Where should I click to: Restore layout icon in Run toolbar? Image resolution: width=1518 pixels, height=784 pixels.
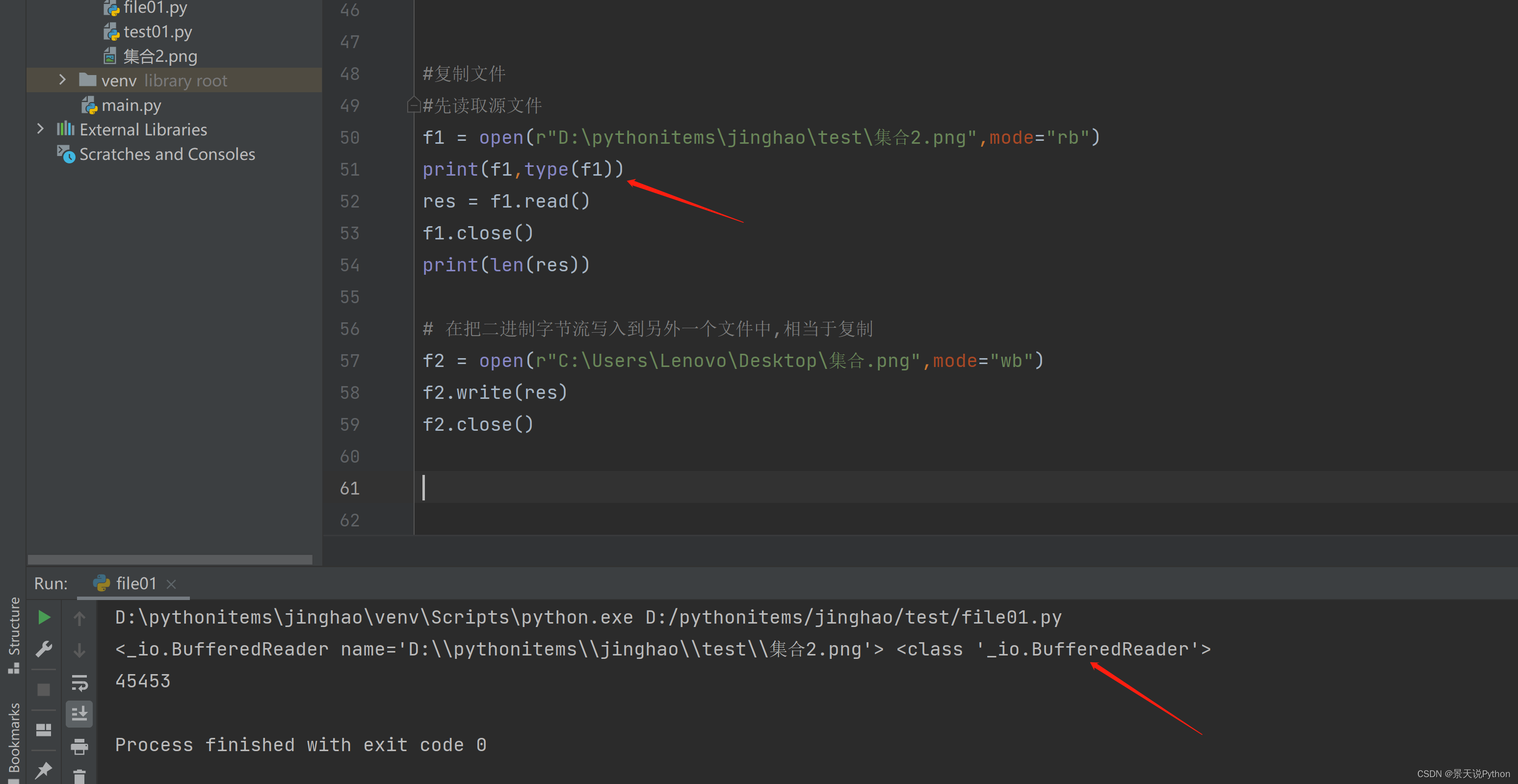[x=44, y=730]
